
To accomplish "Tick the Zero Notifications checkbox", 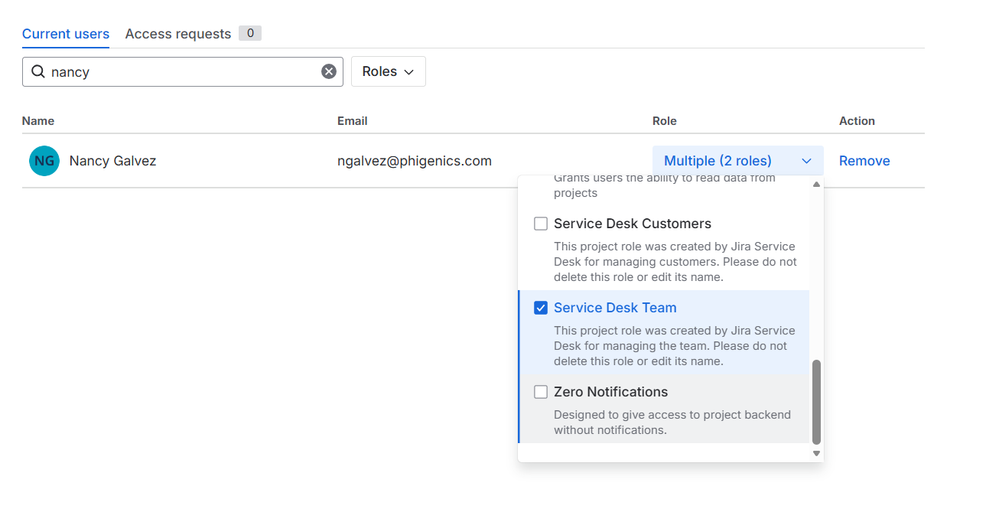I will tap(540, 392).
